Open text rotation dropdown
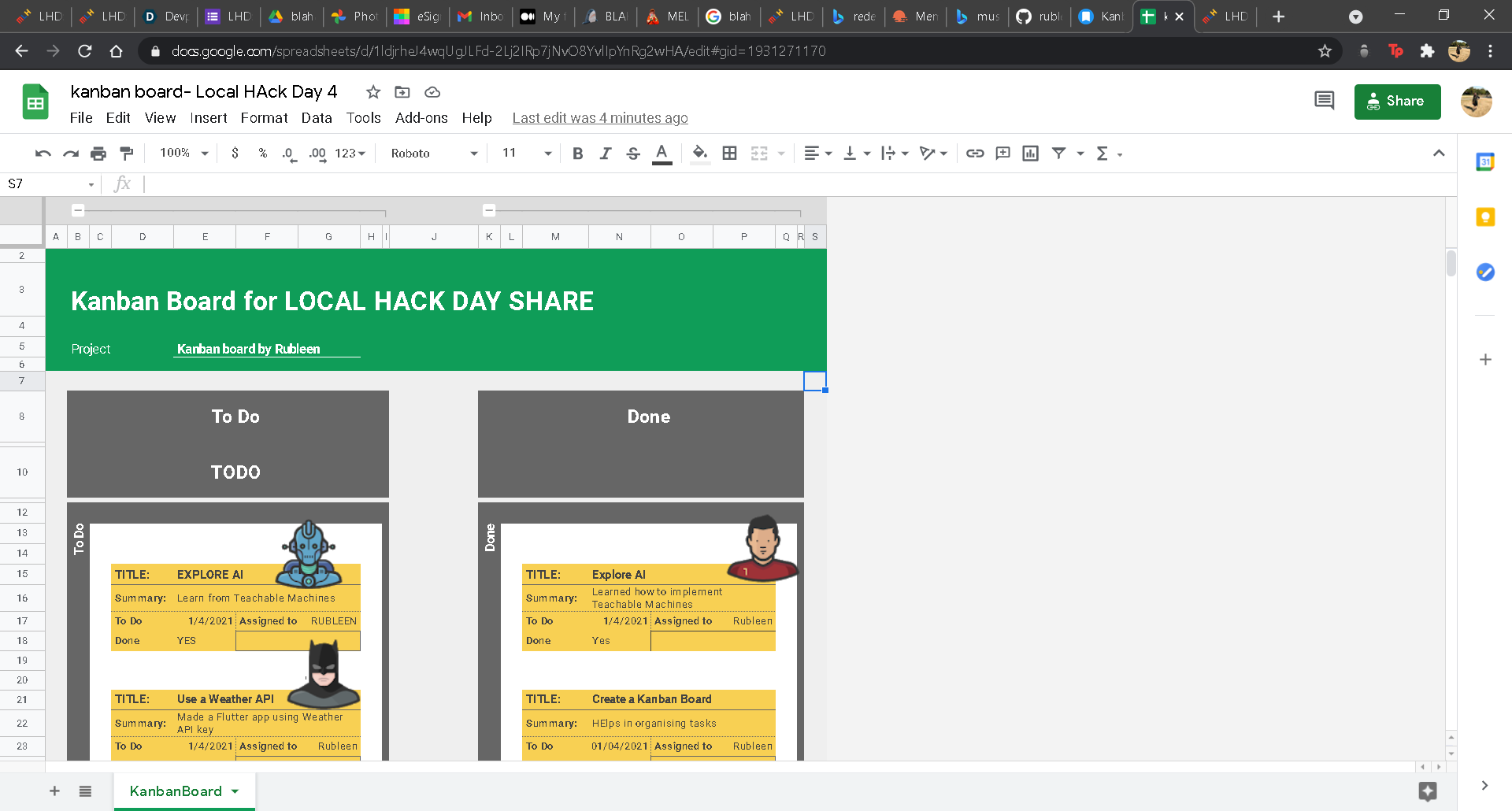This screenshot has width=1512, height=811. [933, 154]
